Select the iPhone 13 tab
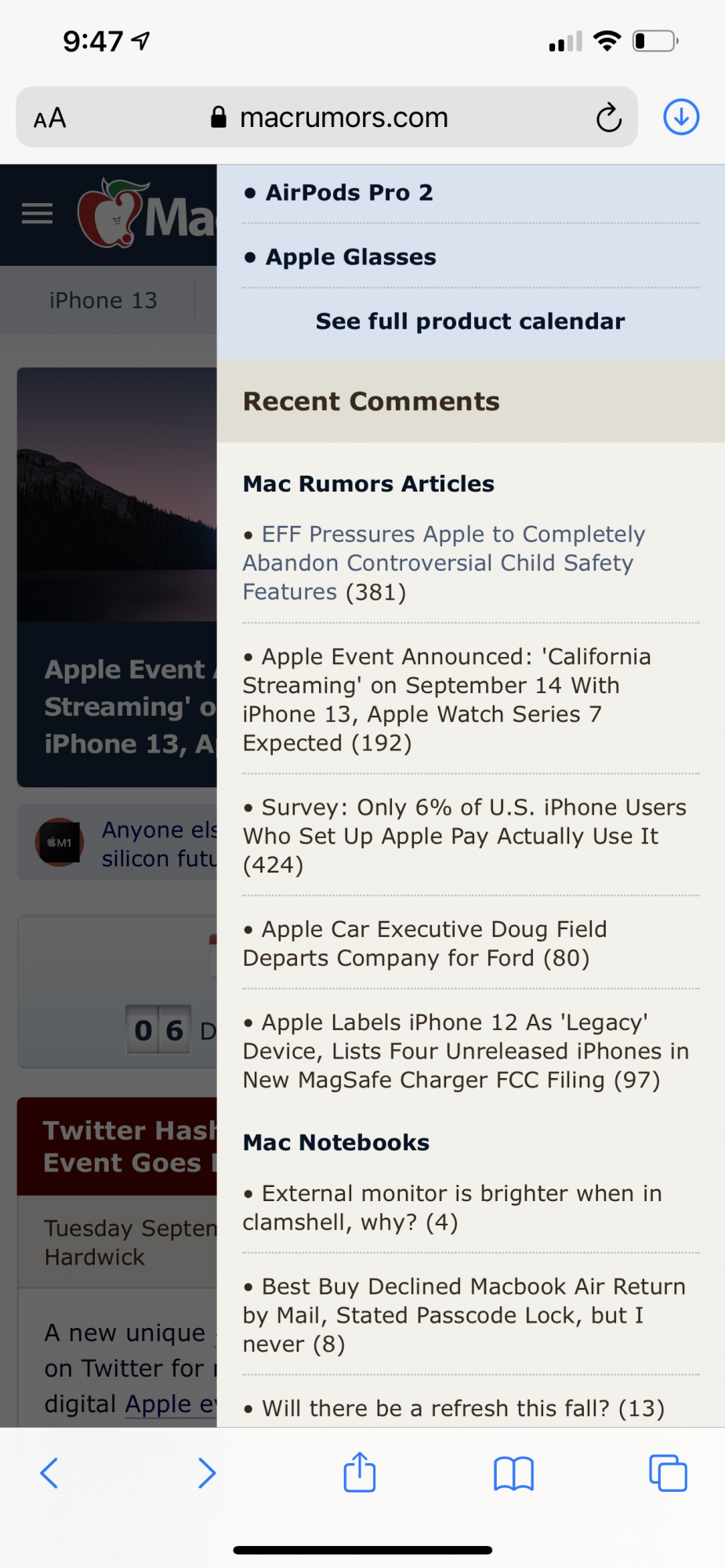This screenshot has width=725, height=1568. (103, 300)
